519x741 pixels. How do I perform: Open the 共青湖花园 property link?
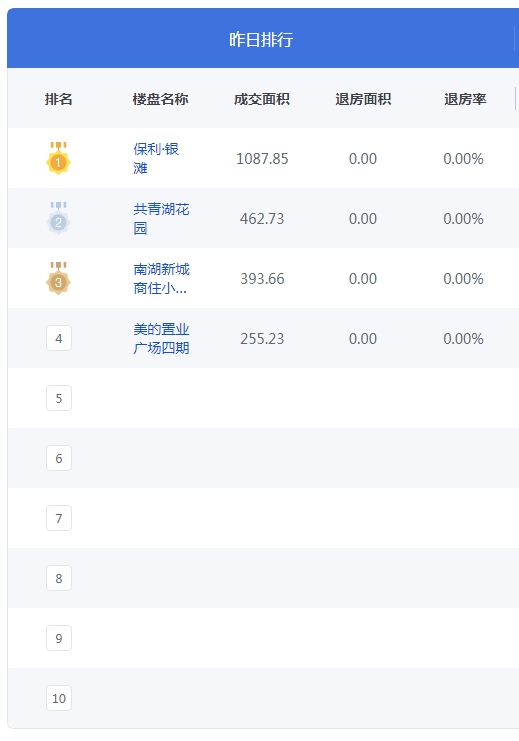[161, 218]
